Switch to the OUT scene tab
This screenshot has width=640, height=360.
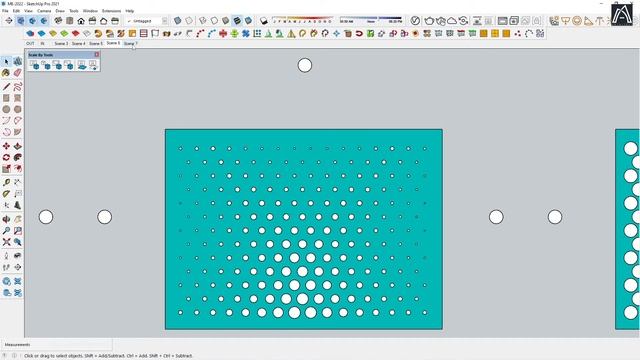tap(31, 43)
